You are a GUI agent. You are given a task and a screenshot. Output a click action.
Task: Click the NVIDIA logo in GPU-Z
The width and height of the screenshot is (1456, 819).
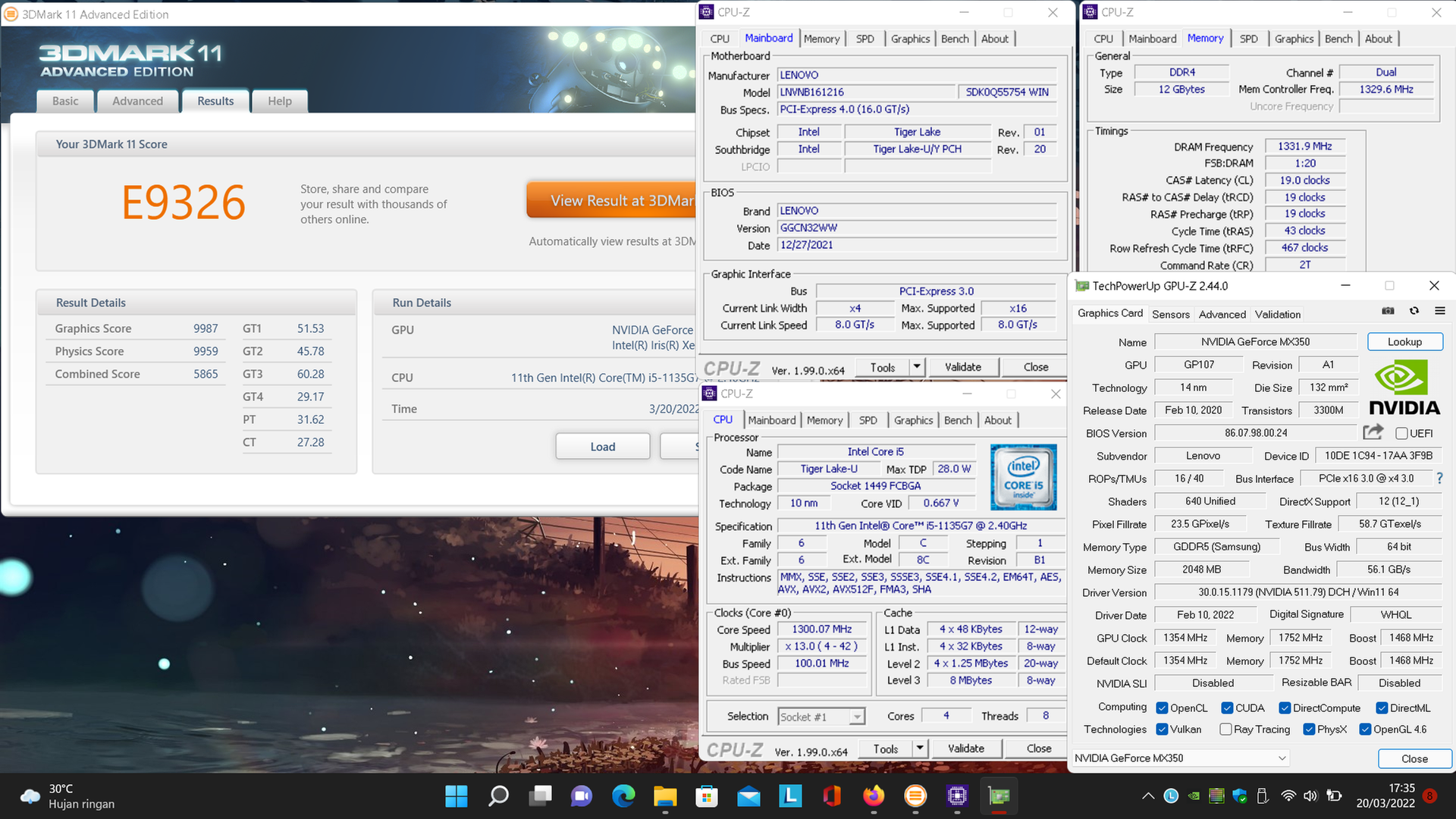pyautogui.click(x=1404, y=387)
